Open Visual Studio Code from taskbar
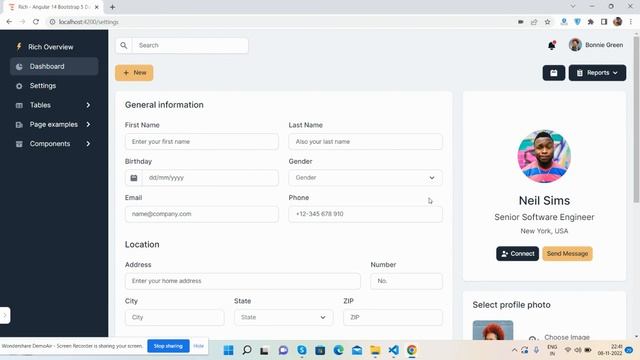This screenshot has height=360, width=640. click(393, 350)
